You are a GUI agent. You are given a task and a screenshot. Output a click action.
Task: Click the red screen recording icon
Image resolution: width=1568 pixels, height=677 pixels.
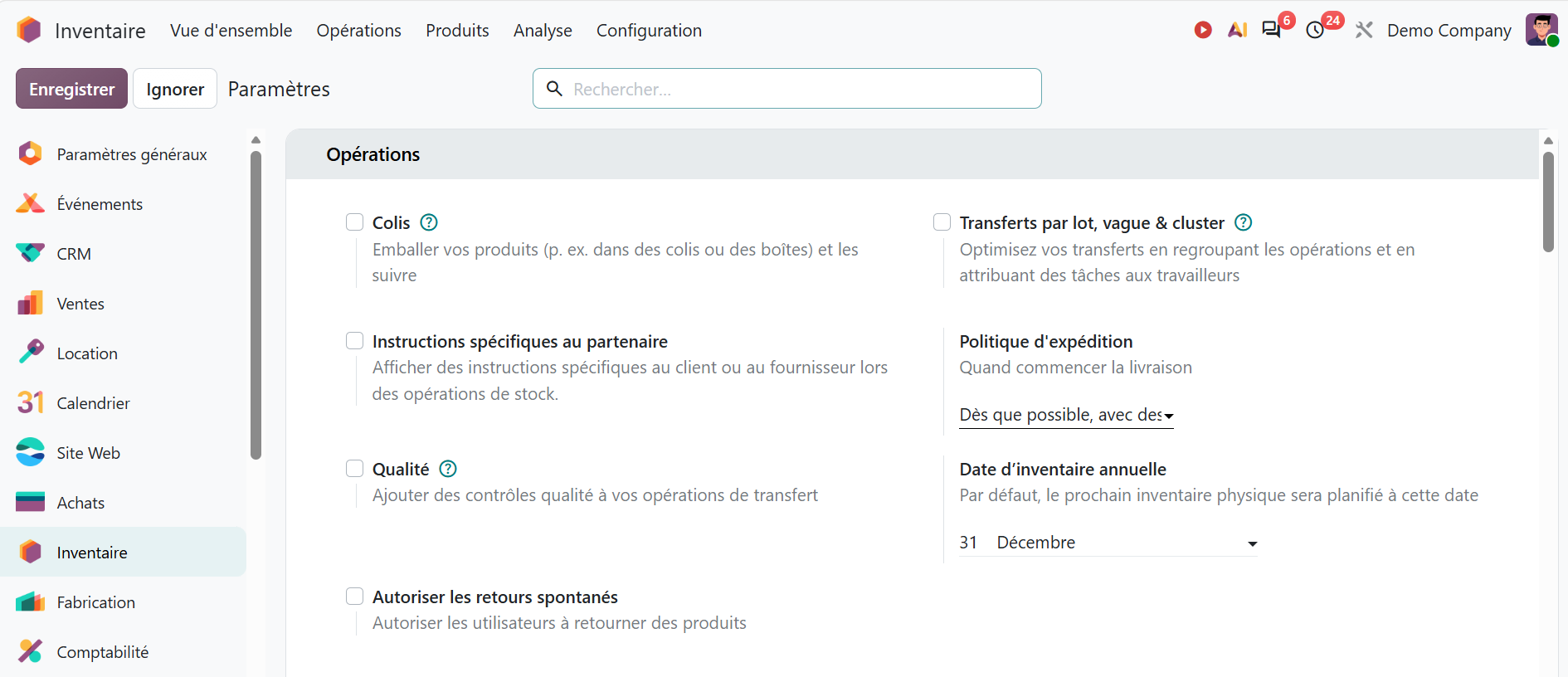pos(1203,30)
